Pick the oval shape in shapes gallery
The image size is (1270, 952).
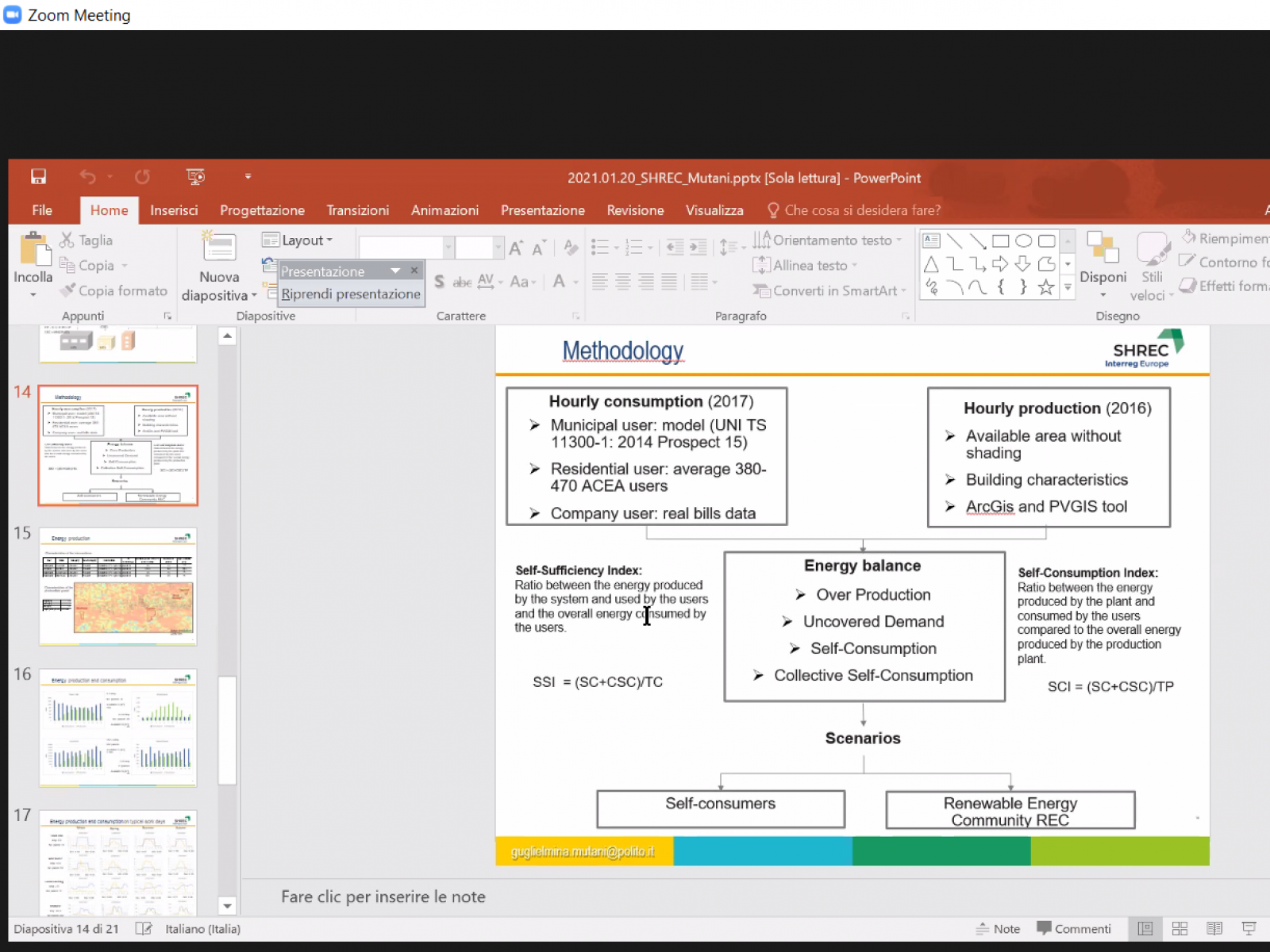tap(1023, 241)
